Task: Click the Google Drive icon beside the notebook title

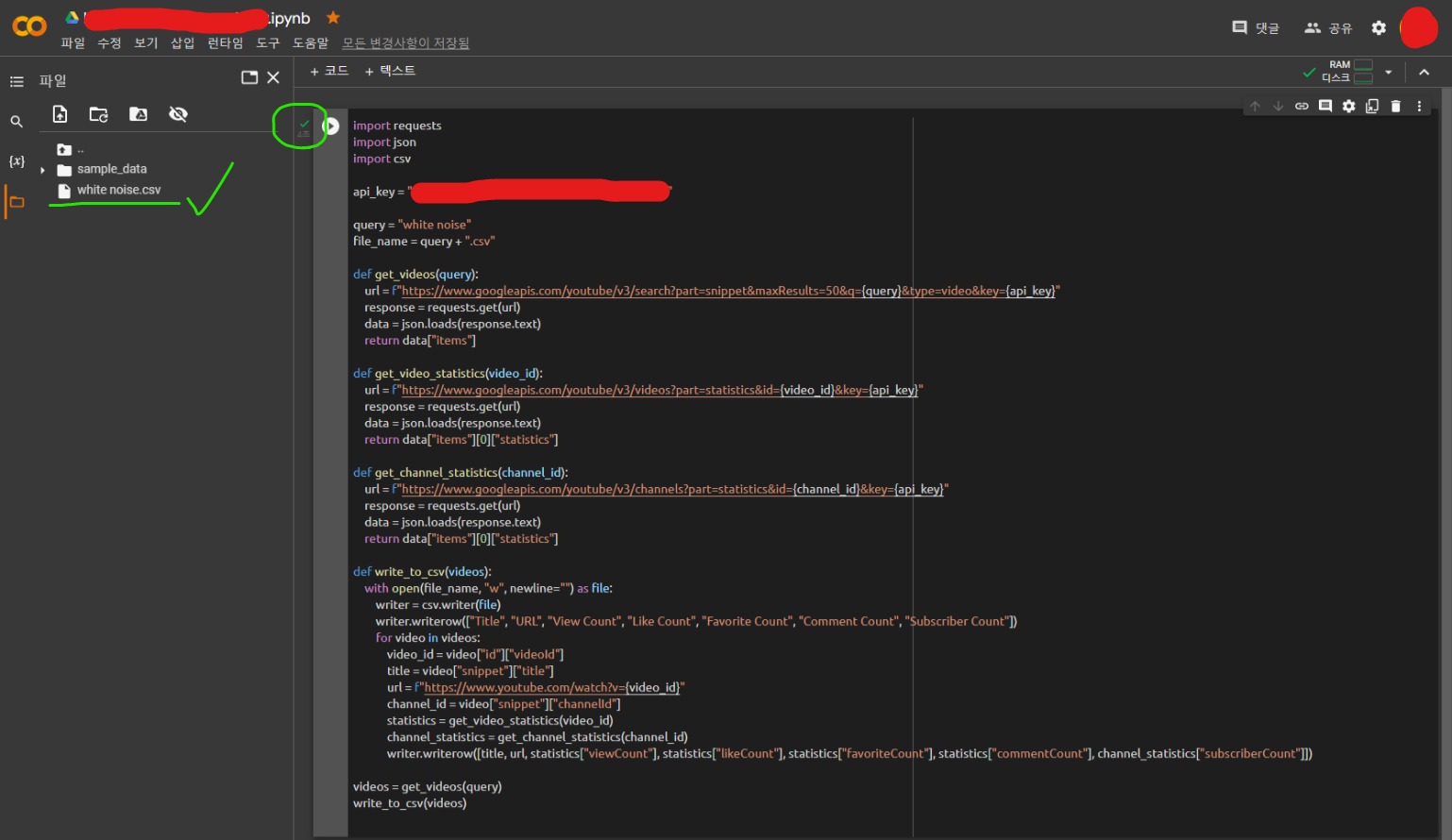Action: 72,17
